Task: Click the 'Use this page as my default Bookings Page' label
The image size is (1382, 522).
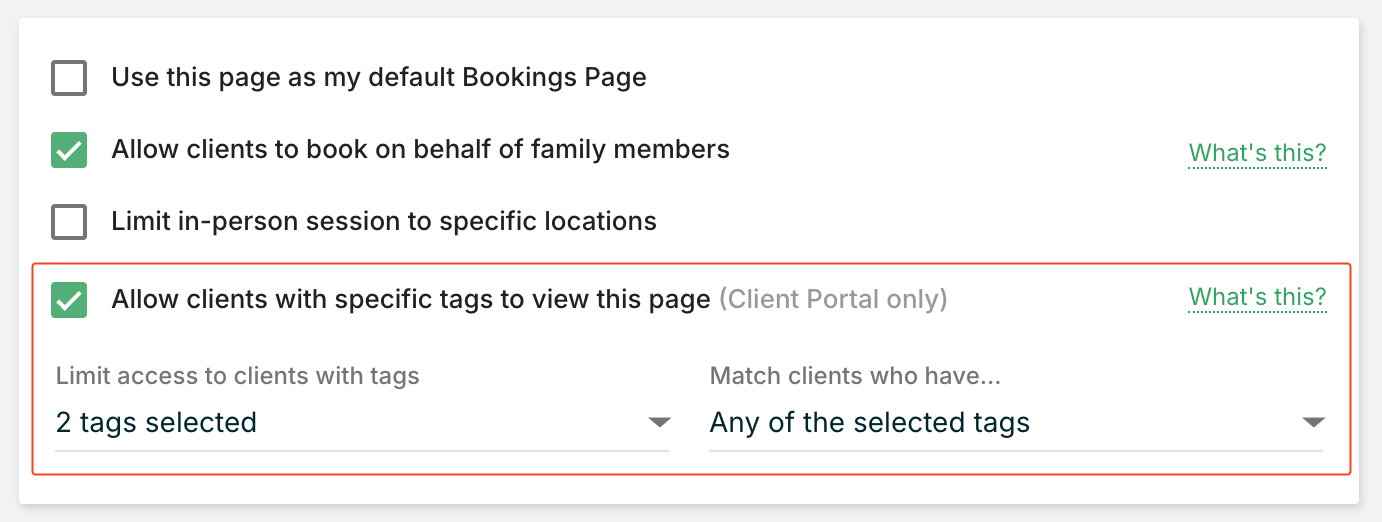Action: tap(378, 77)
